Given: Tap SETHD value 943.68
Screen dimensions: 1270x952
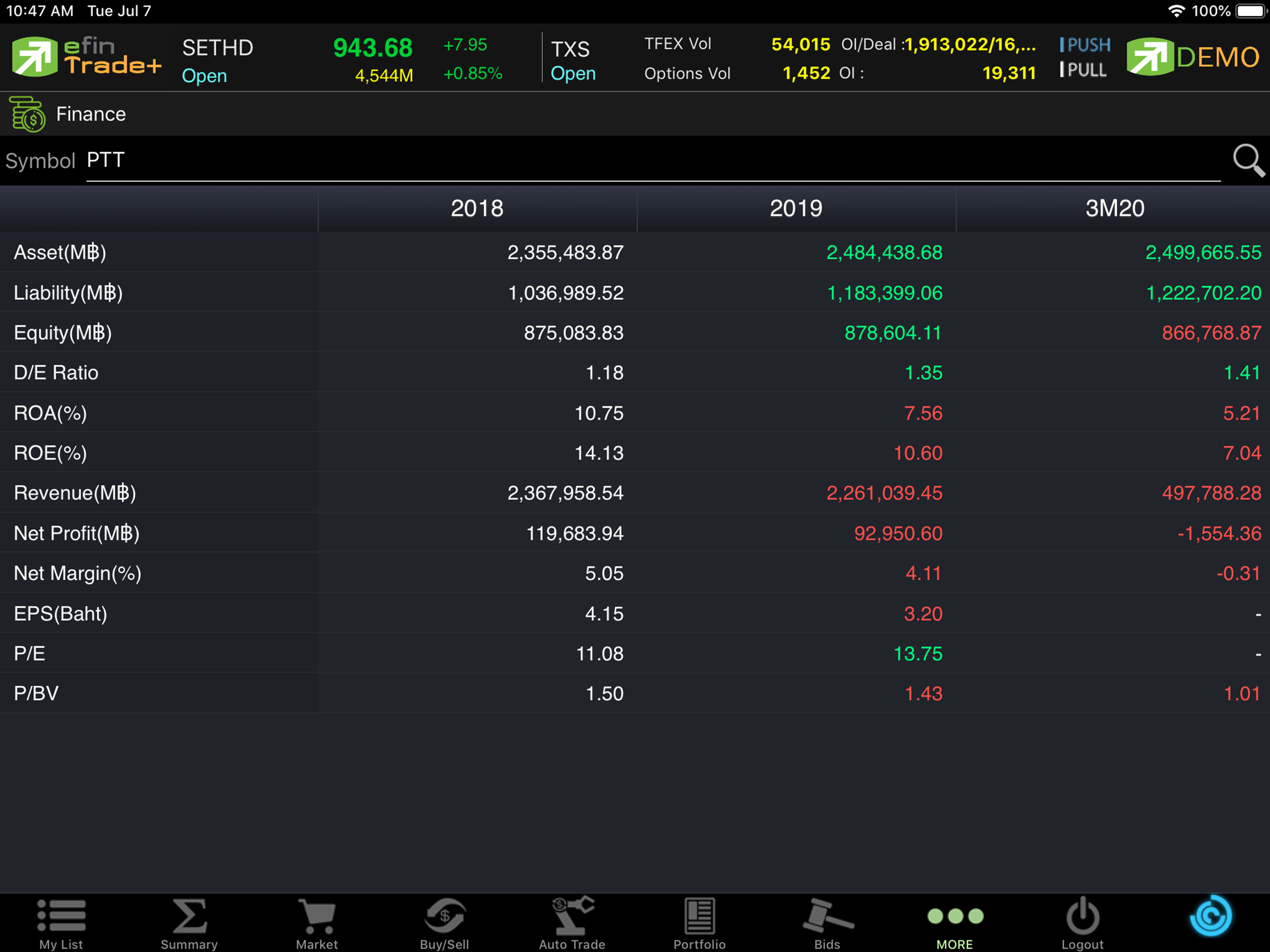Looking at the screenshot, I should pyautogui.click(x=373, y=48).
